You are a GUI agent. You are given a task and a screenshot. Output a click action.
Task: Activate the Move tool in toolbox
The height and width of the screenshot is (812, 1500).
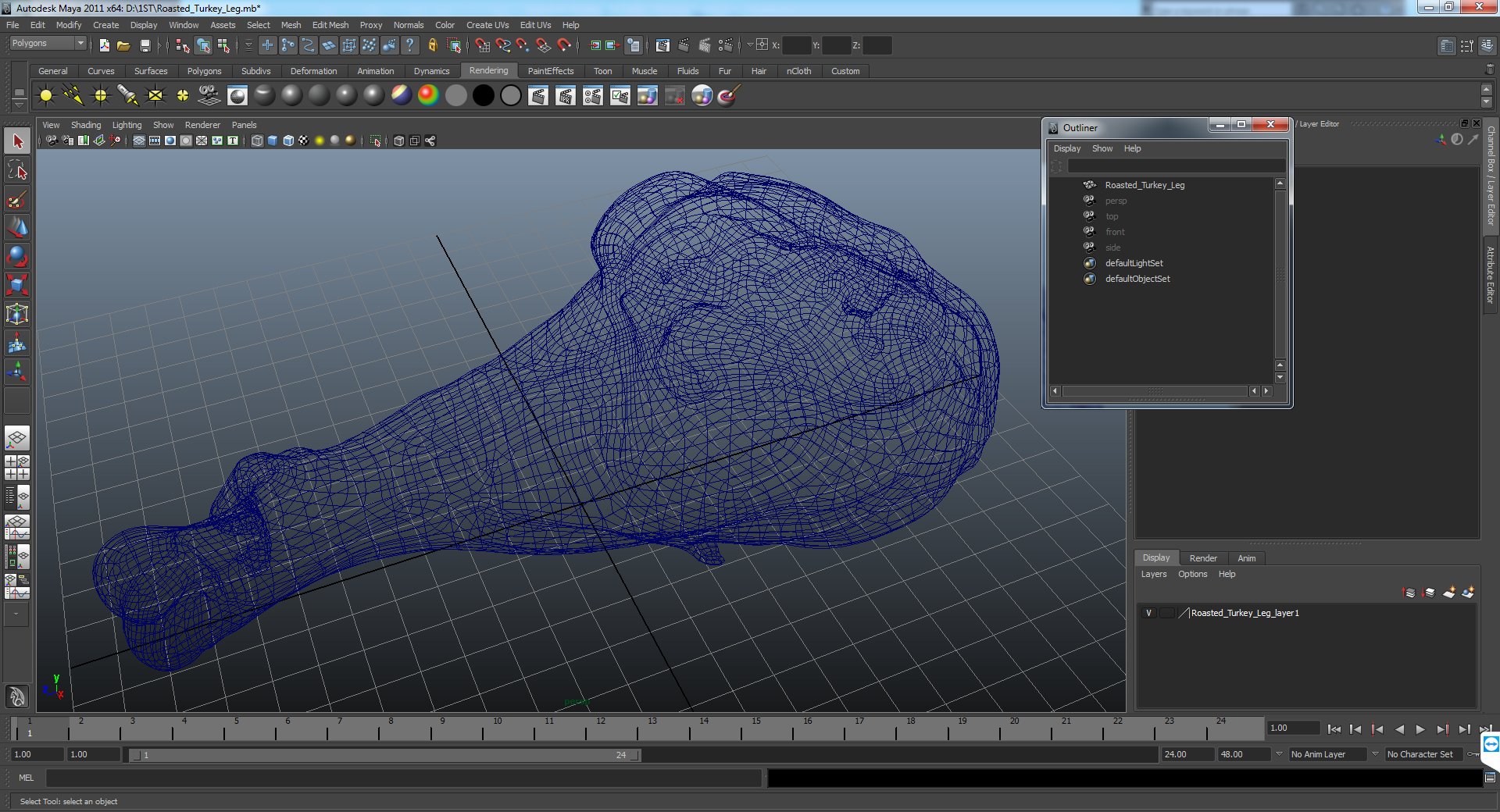[17, 227]
